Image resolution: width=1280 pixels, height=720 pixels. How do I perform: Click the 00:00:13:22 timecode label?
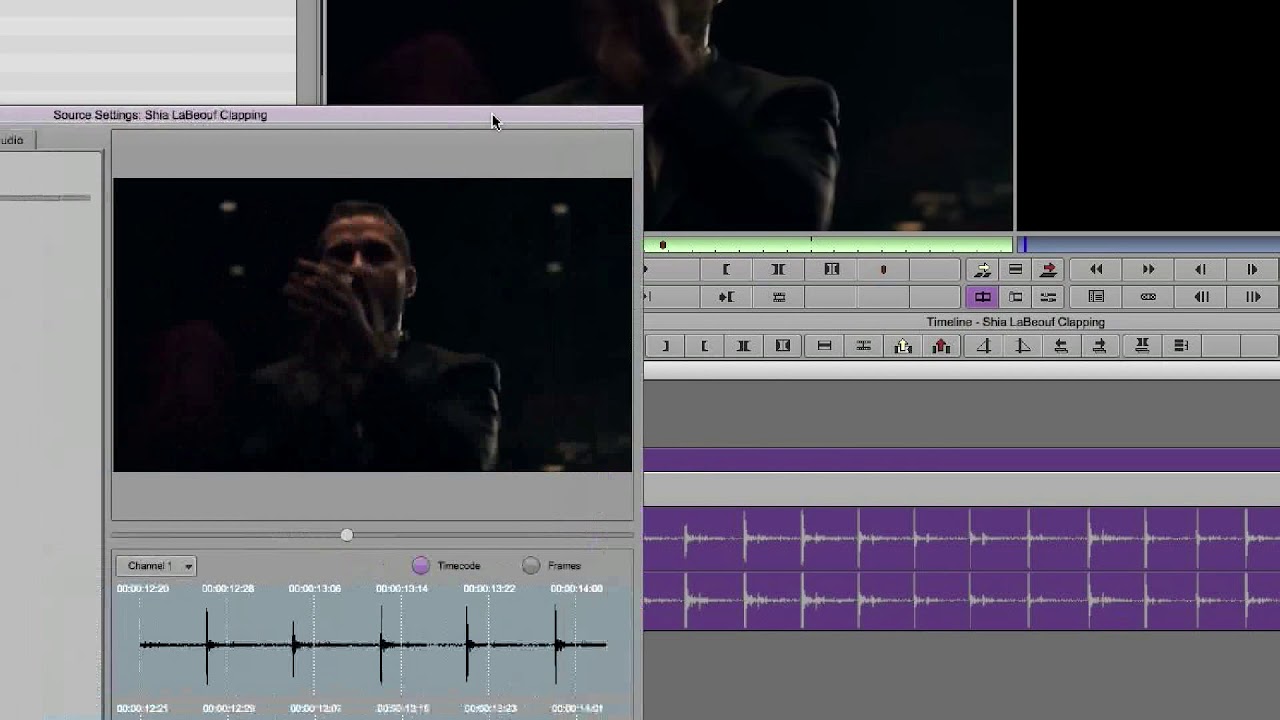pyautogui.click(x=489, y=589)
